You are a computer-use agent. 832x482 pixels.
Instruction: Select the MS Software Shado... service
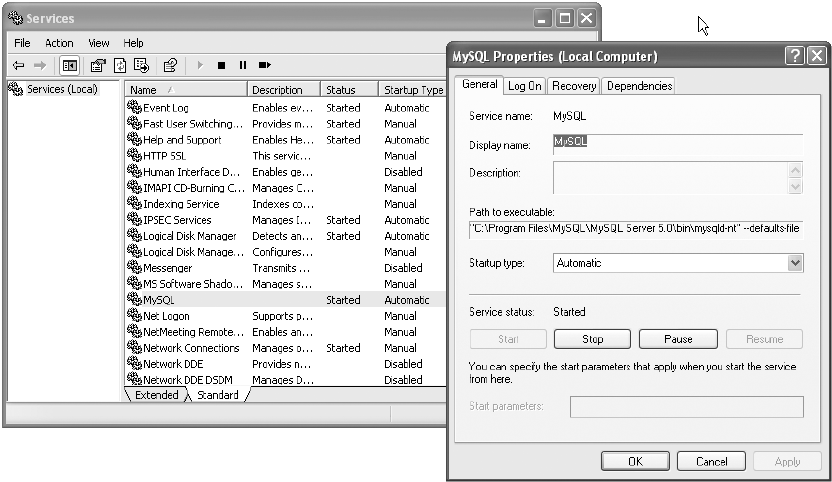[x=285, y=283]
